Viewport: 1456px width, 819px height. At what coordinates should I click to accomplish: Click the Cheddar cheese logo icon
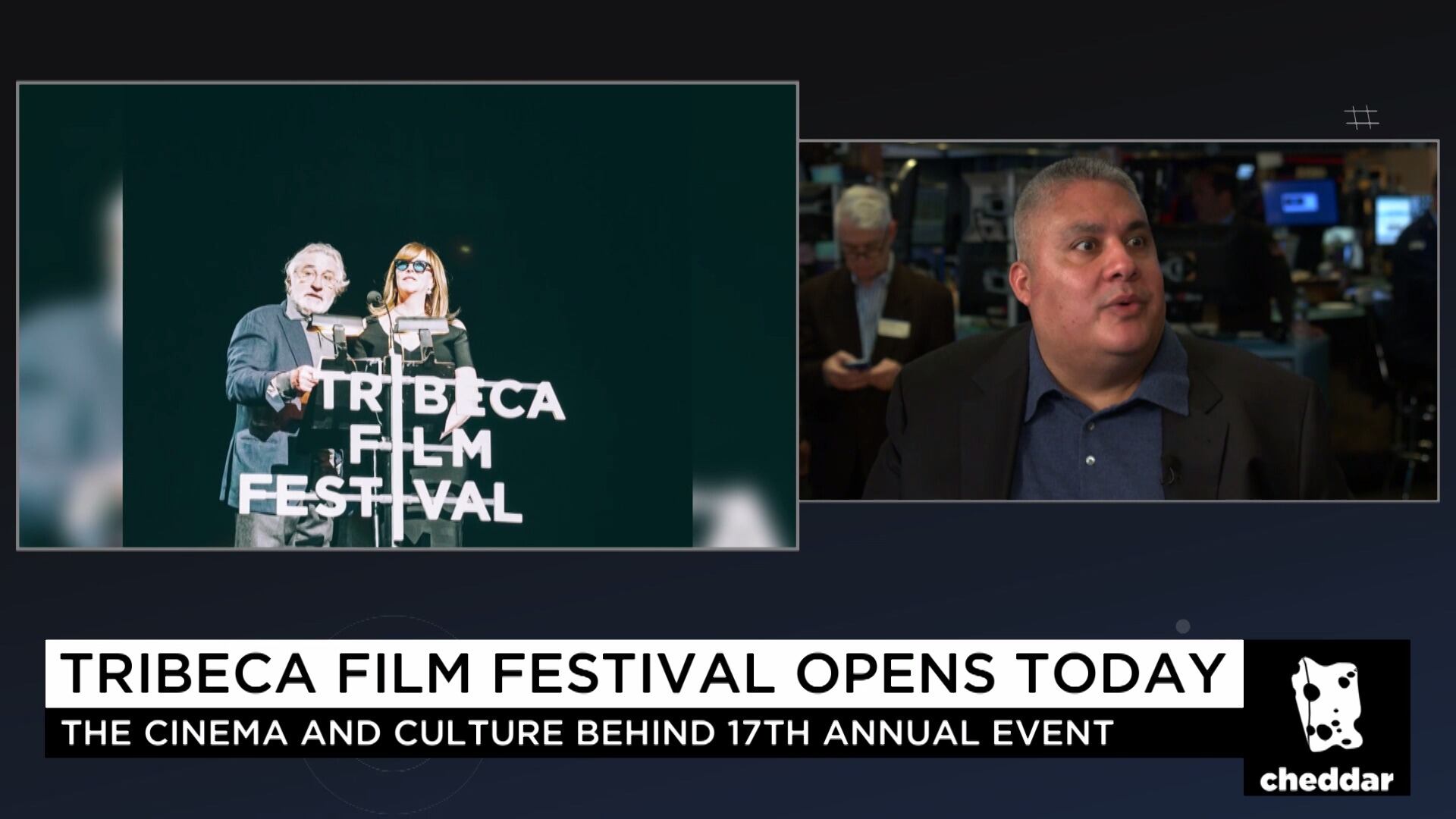pyautogui.click(x=1326, y=704)
